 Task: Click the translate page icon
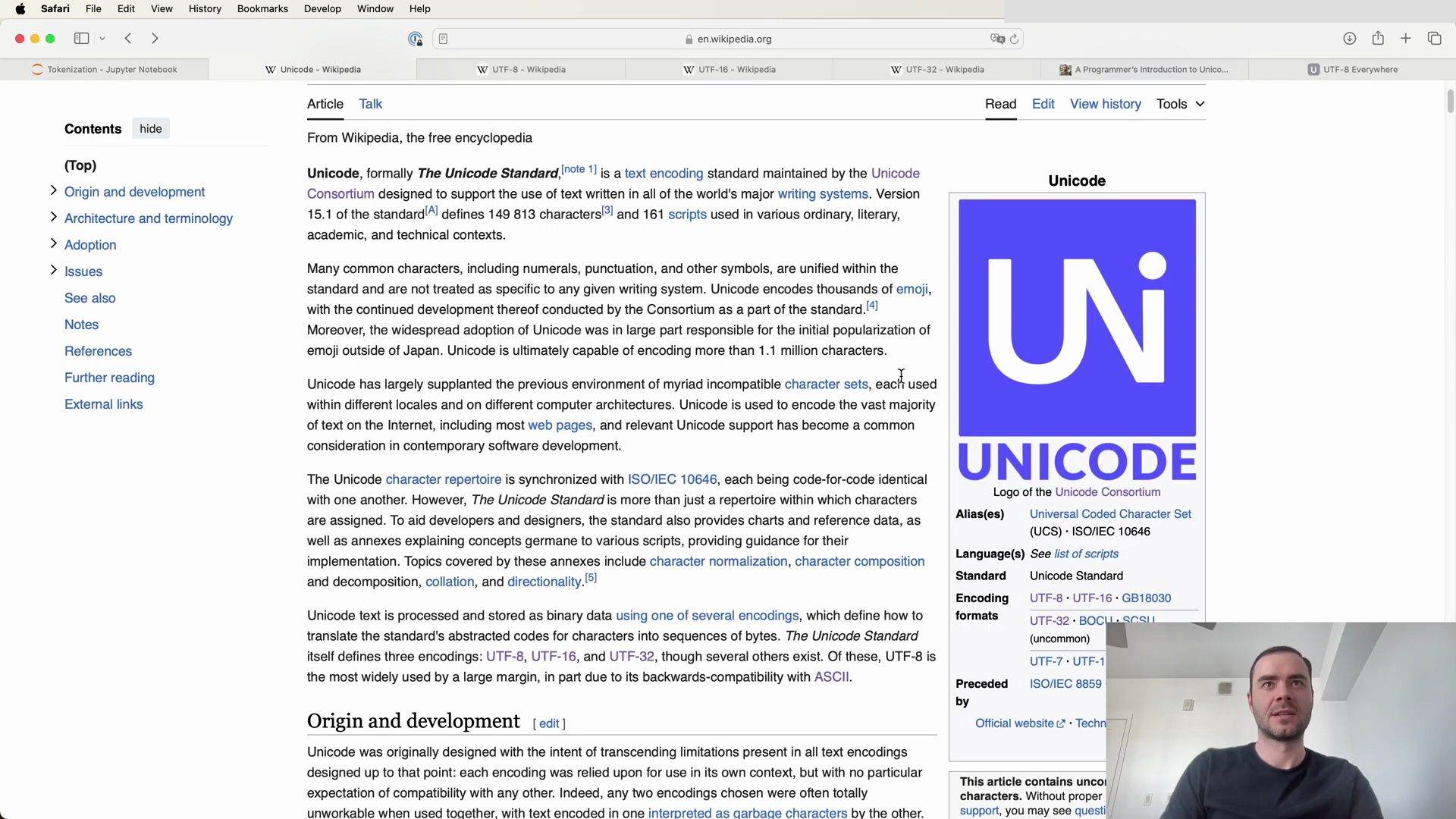tap(997, 39)
